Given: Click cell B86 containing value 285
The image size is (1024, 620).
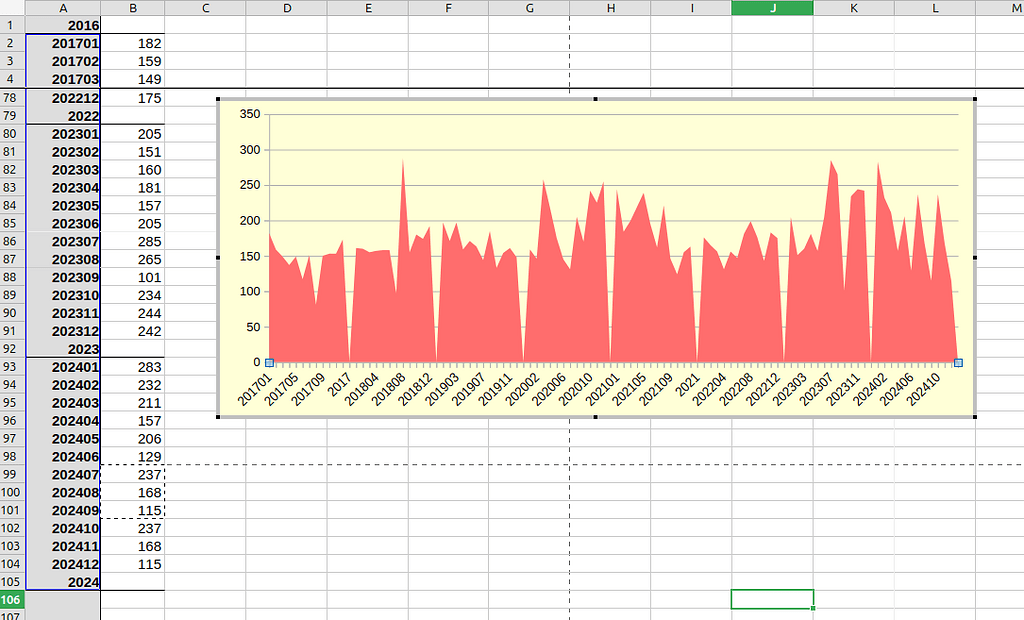Looking at the screenshot, I should pyautogui.click(x=132, y=241).
